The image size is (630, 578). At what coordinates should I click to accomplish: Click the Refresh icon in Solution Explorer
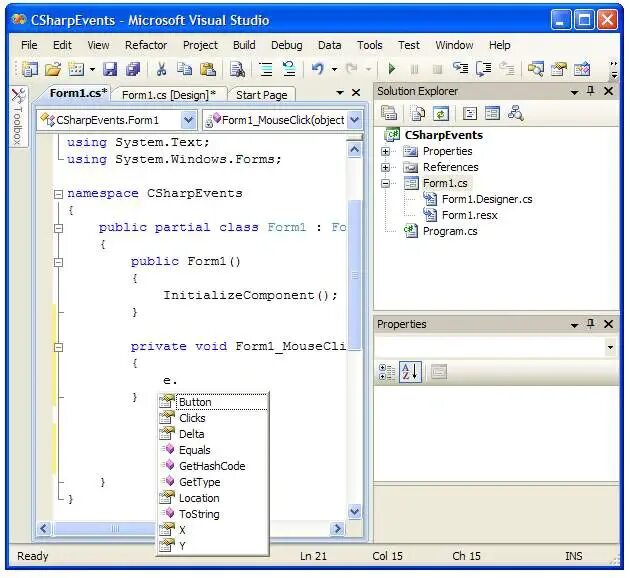coord(441,113)
